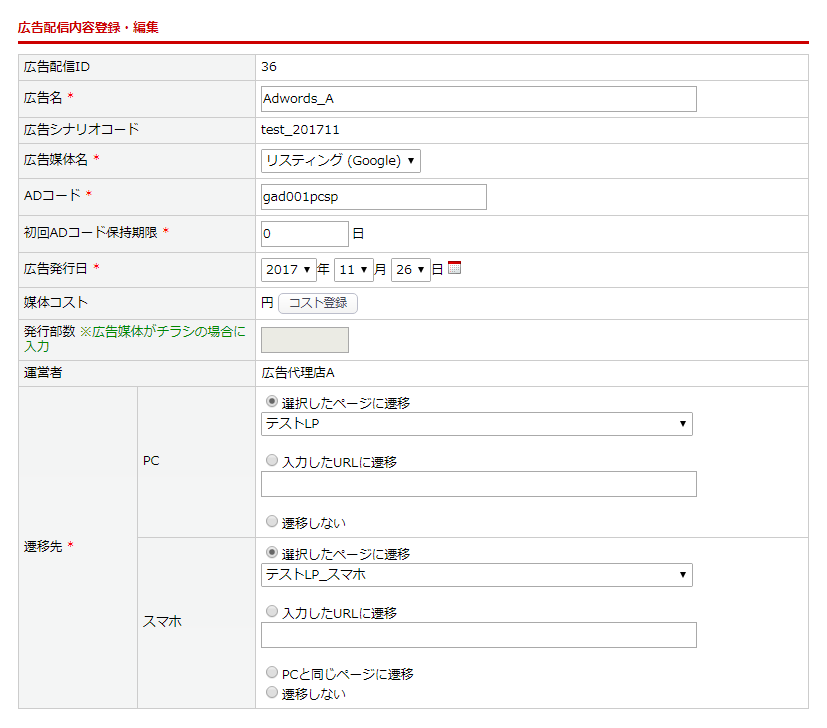Choose スマホ '遷移しない' radio option

[272, 692]
